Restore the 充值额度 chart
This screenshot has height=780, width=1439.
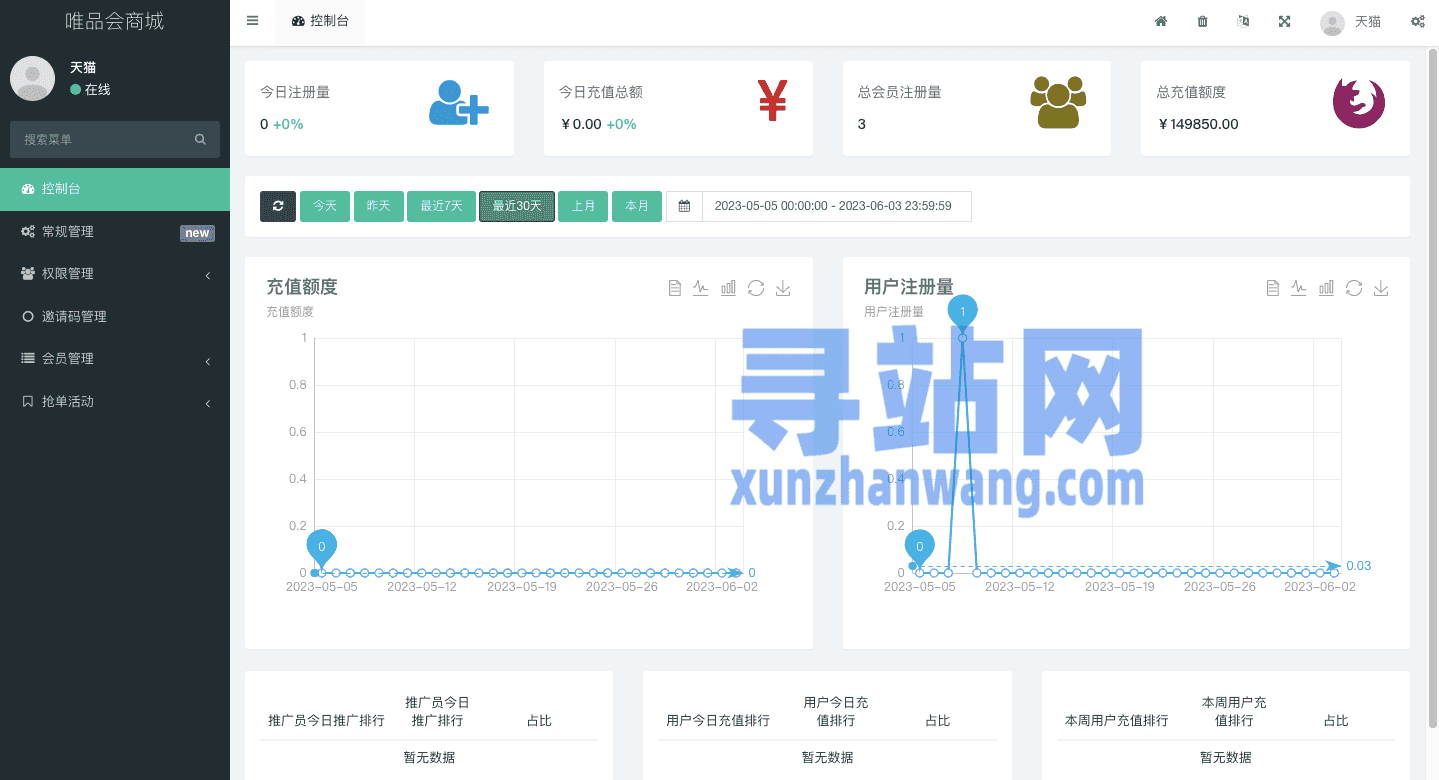[756, 288]
